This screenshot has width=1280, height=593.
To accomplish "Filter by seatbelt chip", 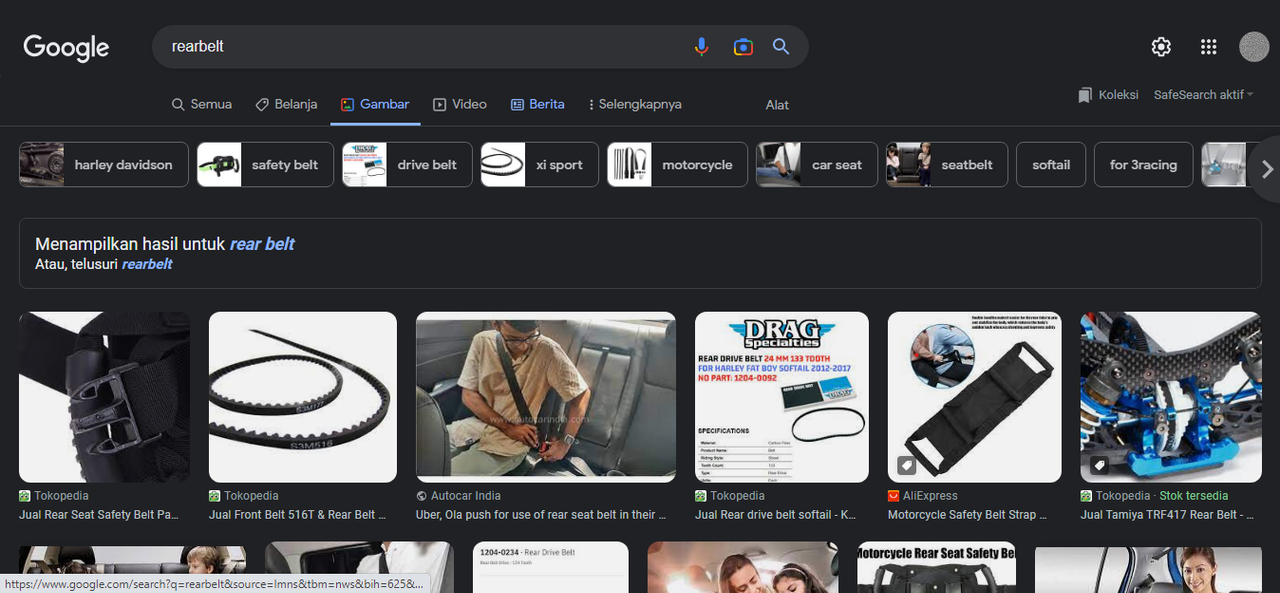I will (x=947, y=165).
